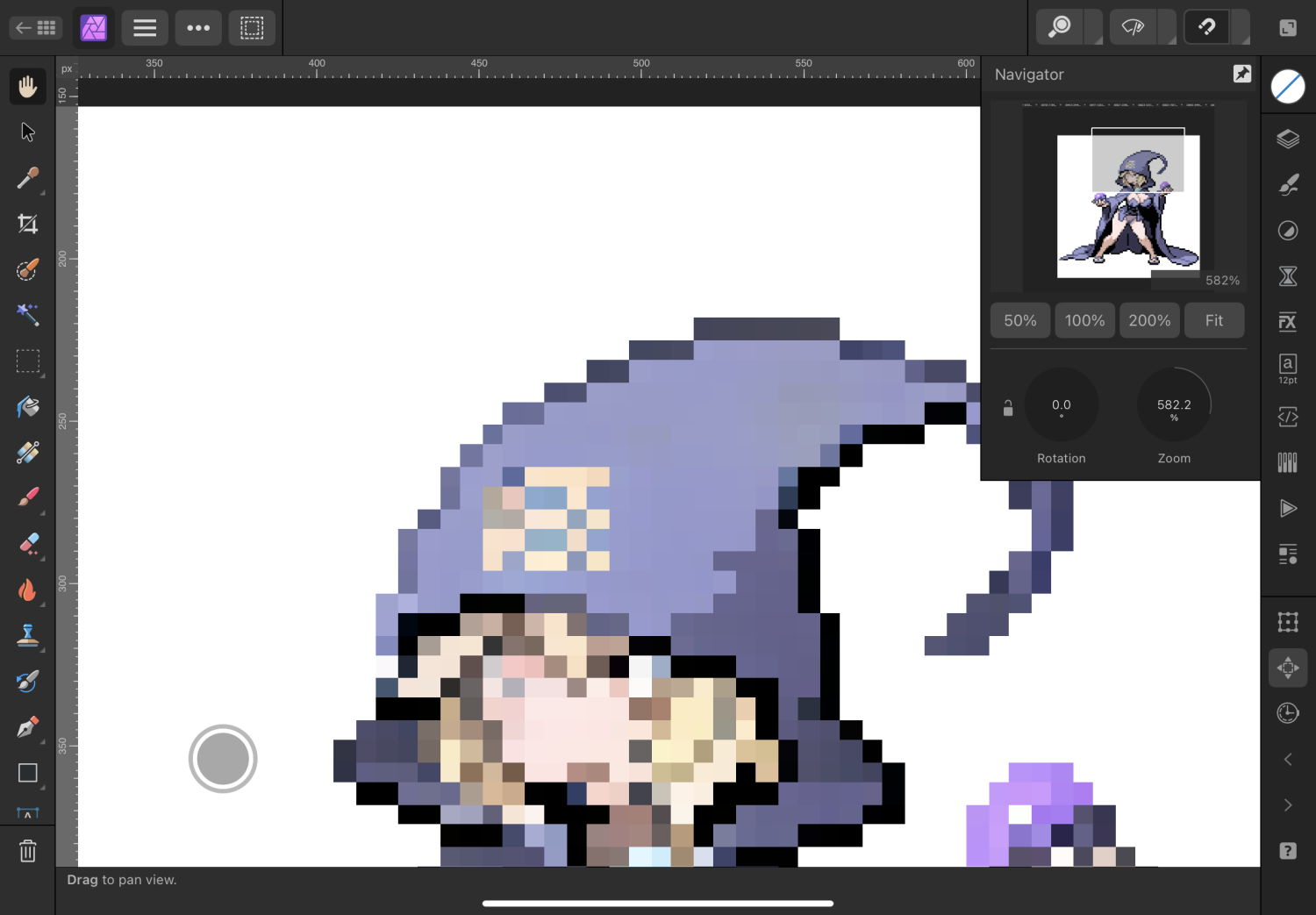Toggle snapping magnet in top bar
Viewport: 1316px width, 915px height.
1206,28
